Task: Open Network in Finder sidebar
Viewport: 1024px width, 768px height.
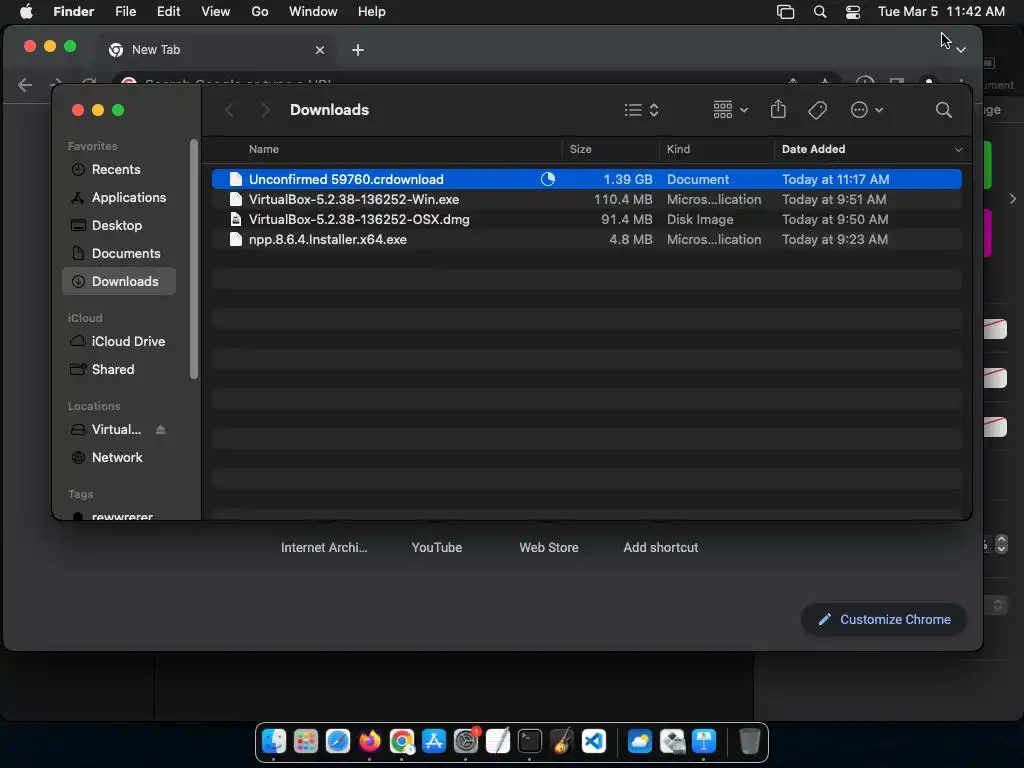Action: [x=119, y=458]
